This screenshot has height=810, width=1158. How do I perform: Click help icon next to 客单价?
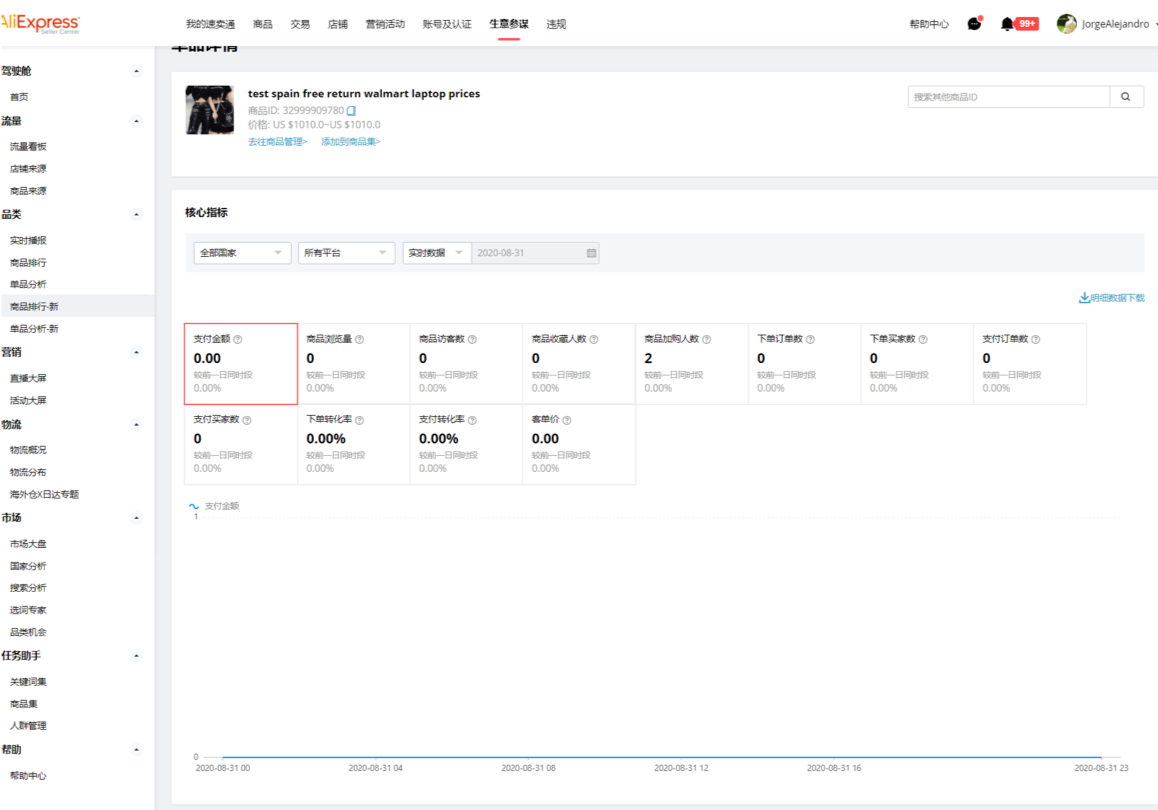tap(567, 420)
